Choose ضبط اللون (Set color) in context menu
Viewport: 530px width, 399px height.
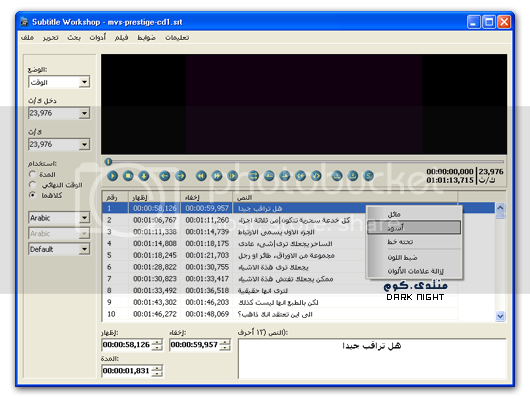pos(414,258)
